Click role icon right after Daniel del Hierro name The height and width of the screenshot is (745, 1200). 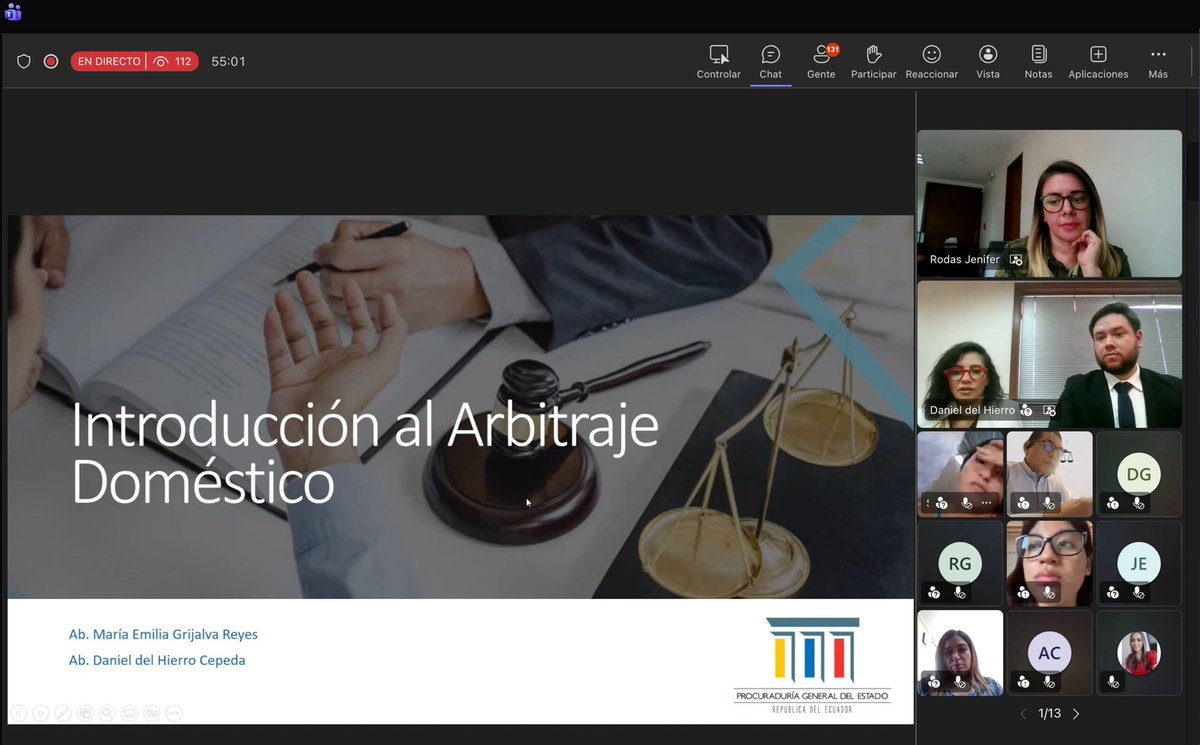click(1027, 410)
